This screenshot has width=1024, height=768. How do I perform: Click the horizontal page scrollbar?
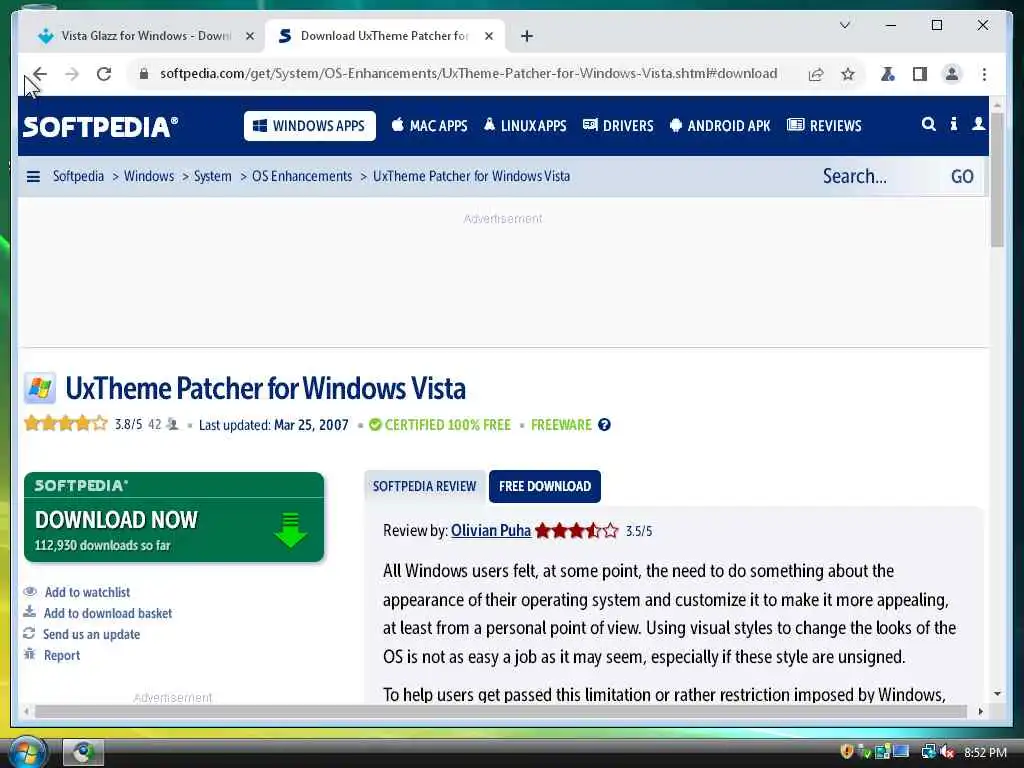coord(502,712)
